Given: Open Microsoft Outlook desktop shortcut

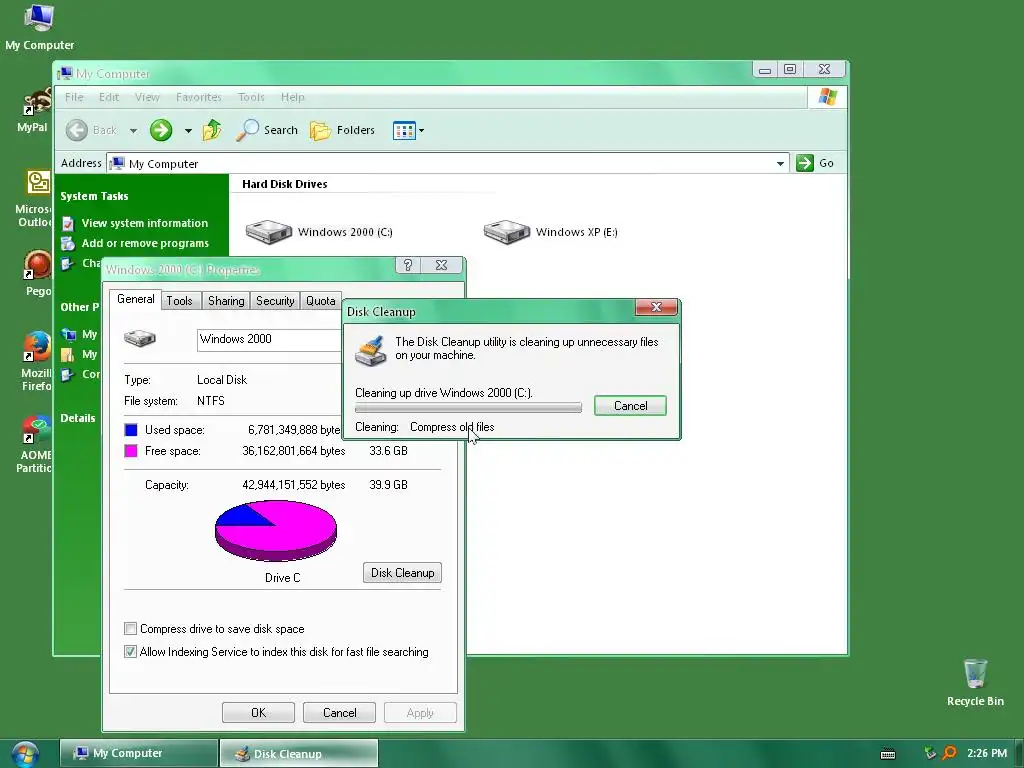Looking at the screenshot, I should point(34,198).
